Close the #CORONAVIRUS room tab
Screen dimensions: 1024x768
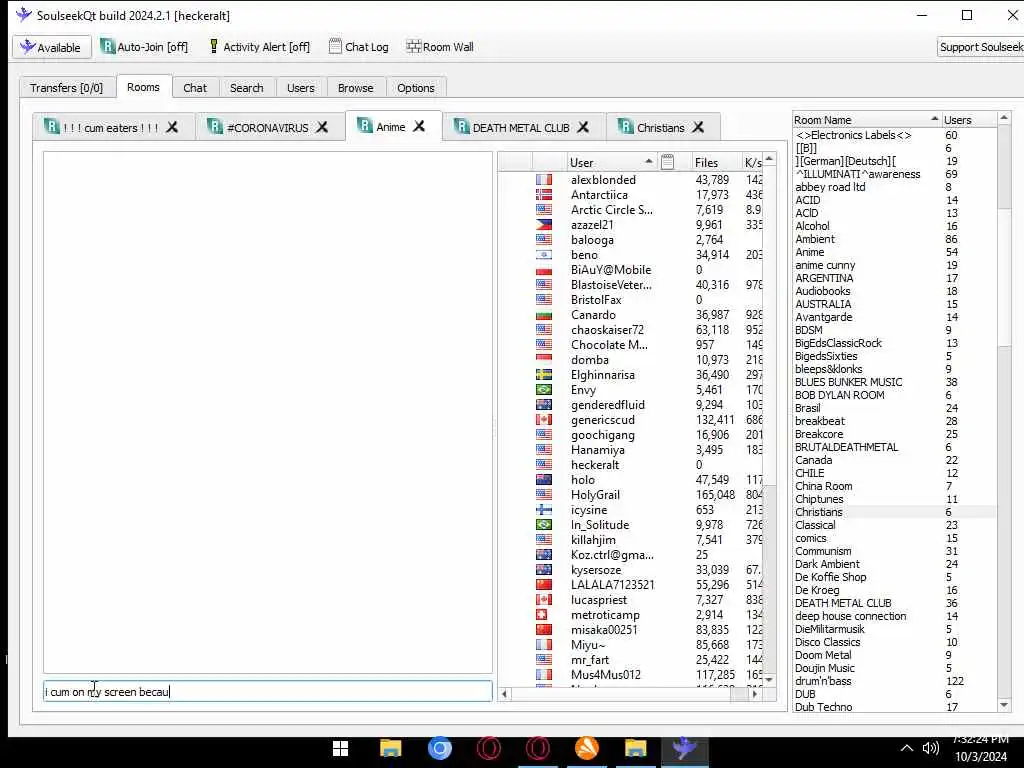pyautogui.click(x=322, y=127)
